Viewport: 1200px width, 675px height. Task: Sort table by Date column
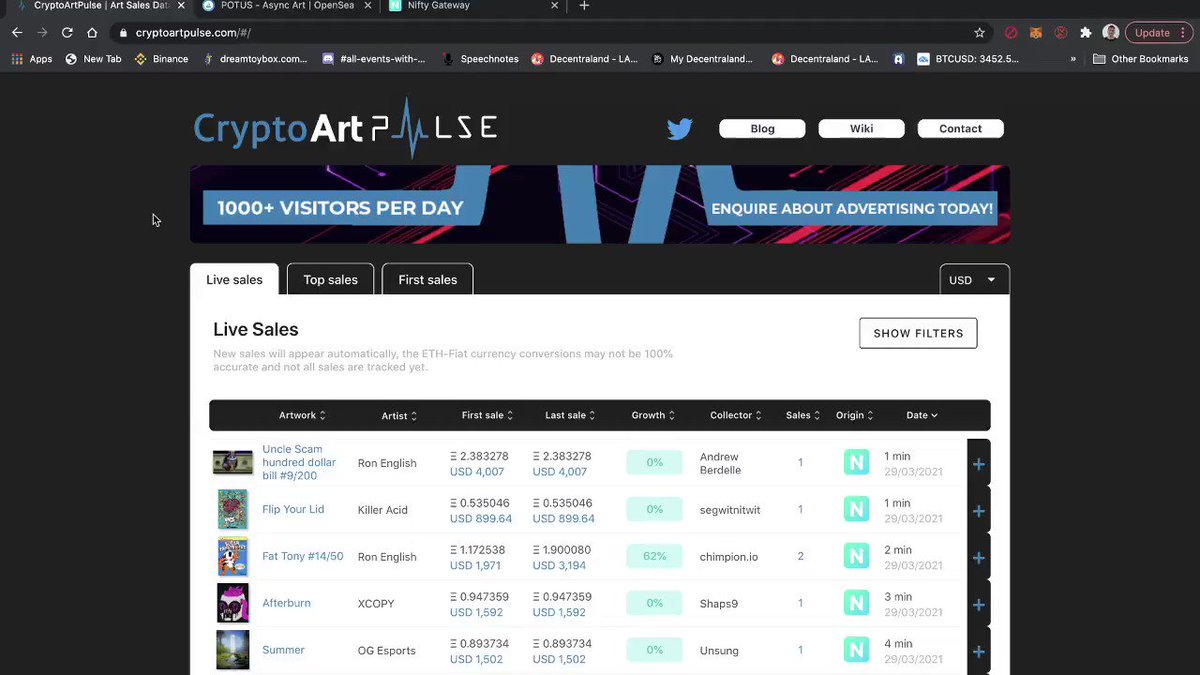pos(922,415)
